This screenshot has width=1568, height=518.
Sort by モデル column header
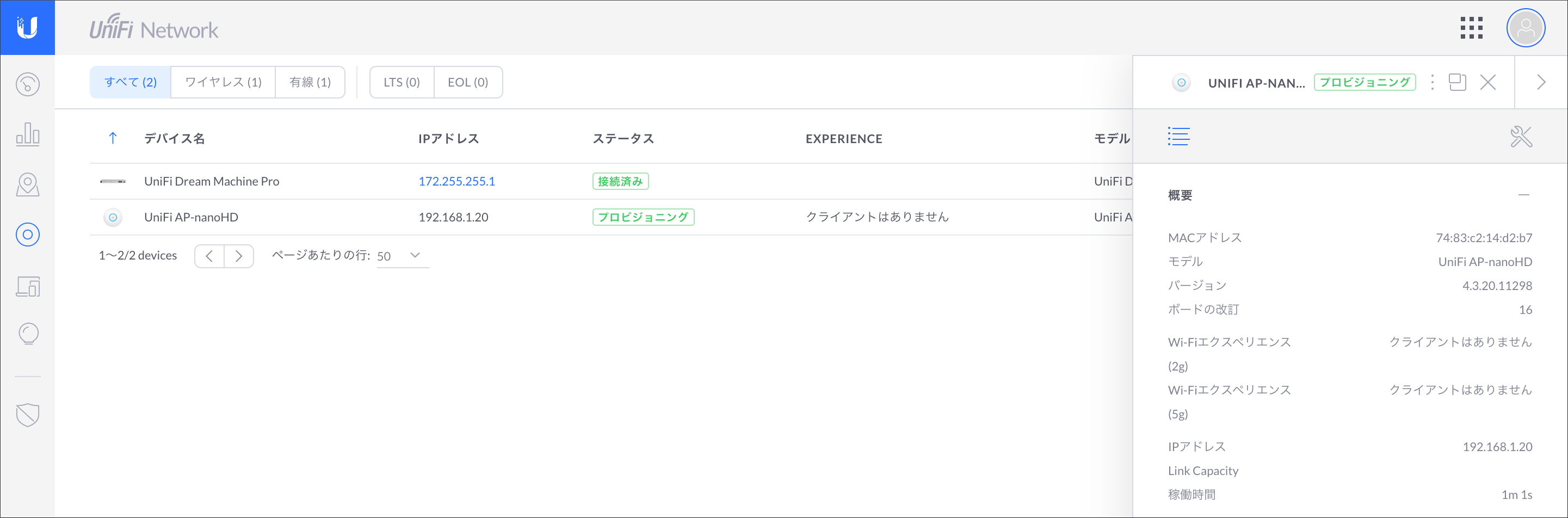coord(1112,139)
